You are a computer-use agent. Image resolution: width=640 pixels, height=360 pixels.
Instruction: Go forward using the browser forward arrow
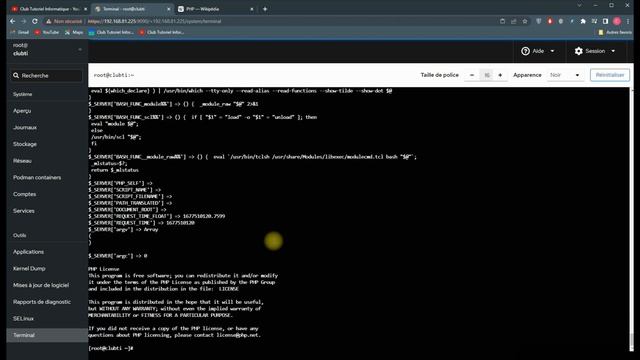pyautogui.click(x=24, y=21)
